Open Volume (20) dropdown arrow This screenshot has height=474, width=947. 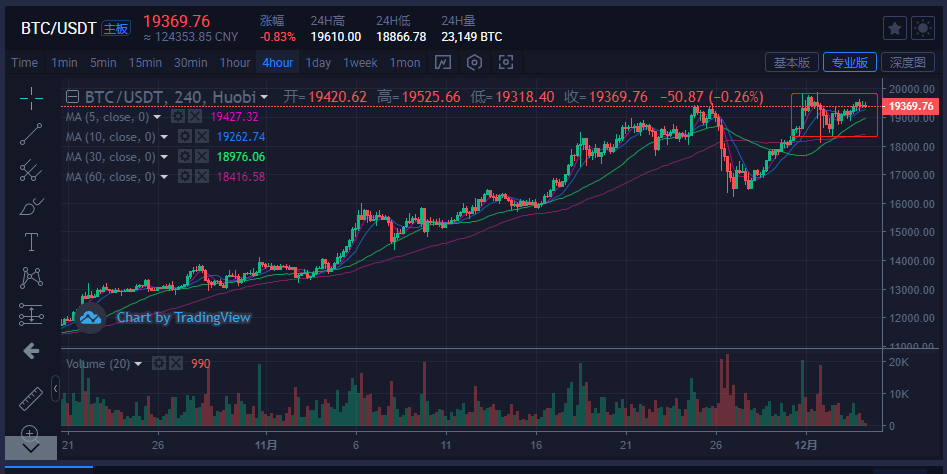coord(138,364)
